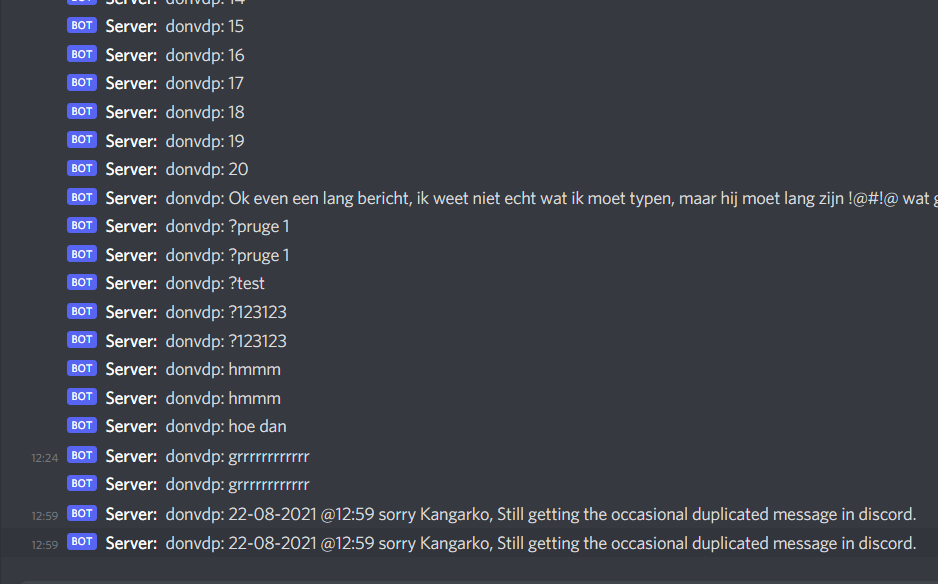Viewport: 938px width, 584px height.
Task: Click the BOT badge beside the first "hmmm" message
Action: point(81,368)
